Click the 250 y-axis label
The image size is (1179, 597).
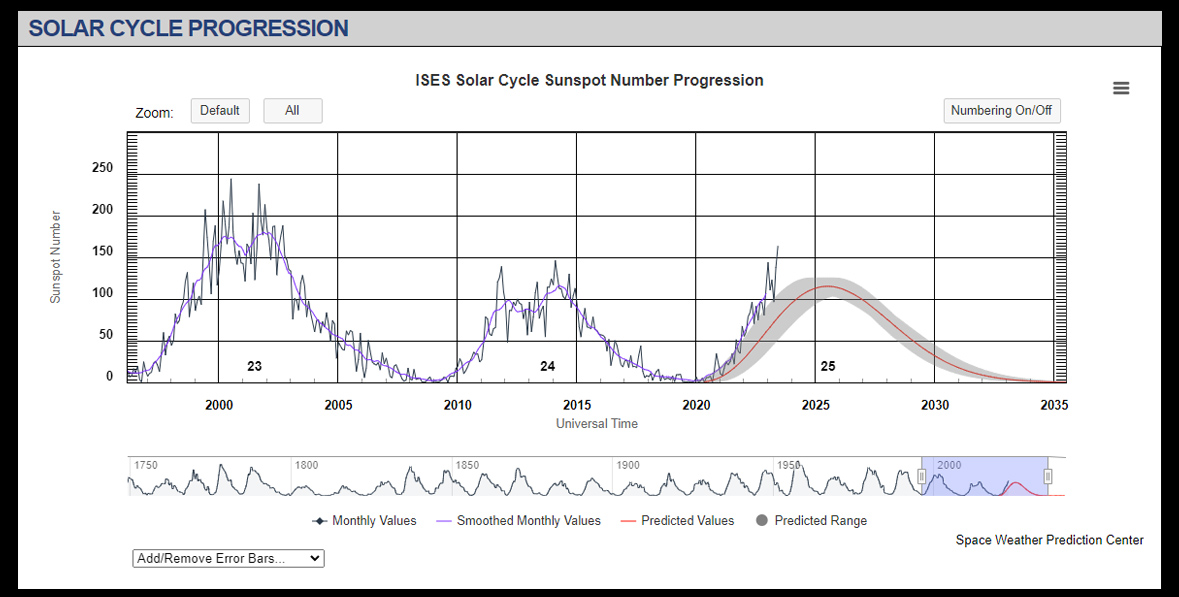[x=103, y=168]
